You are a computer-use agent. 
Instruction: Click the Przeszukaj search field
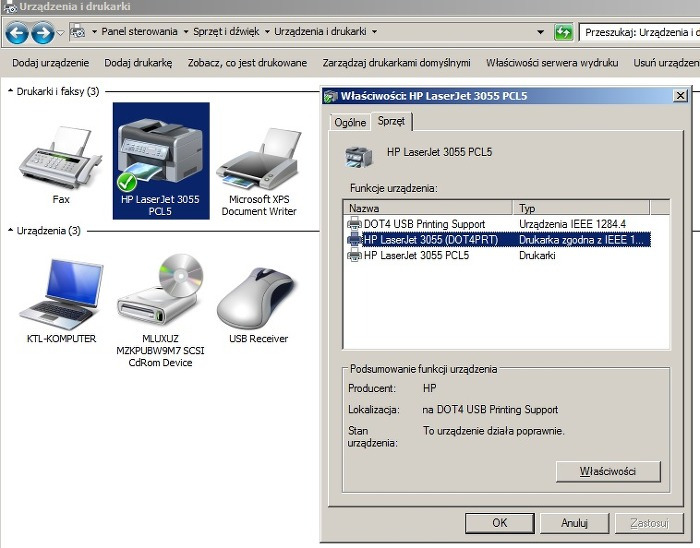(639, 32)
